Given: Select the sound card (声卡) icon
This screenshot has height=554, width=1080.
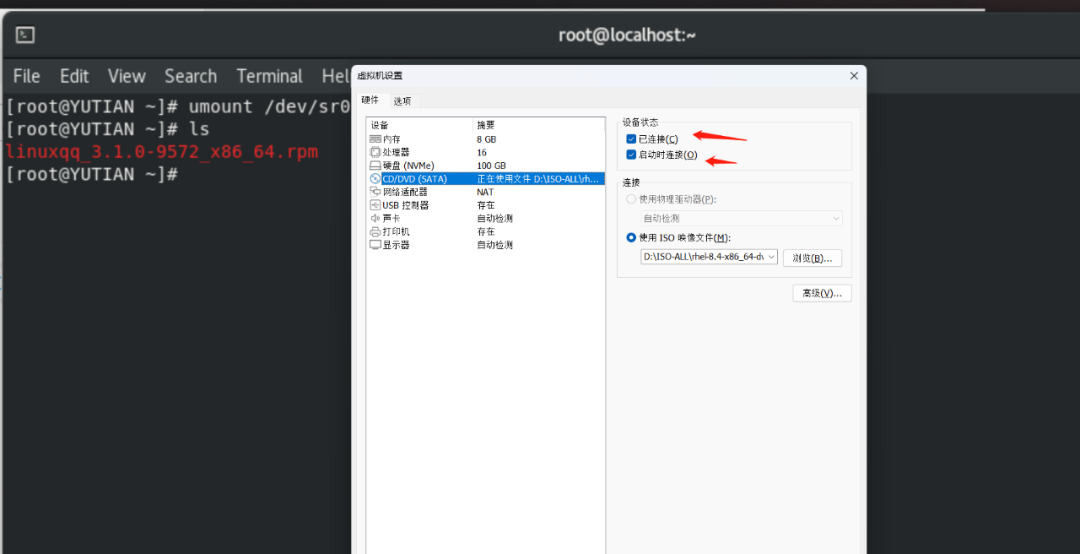Looking at the screenshot, I should coord(375,218).
